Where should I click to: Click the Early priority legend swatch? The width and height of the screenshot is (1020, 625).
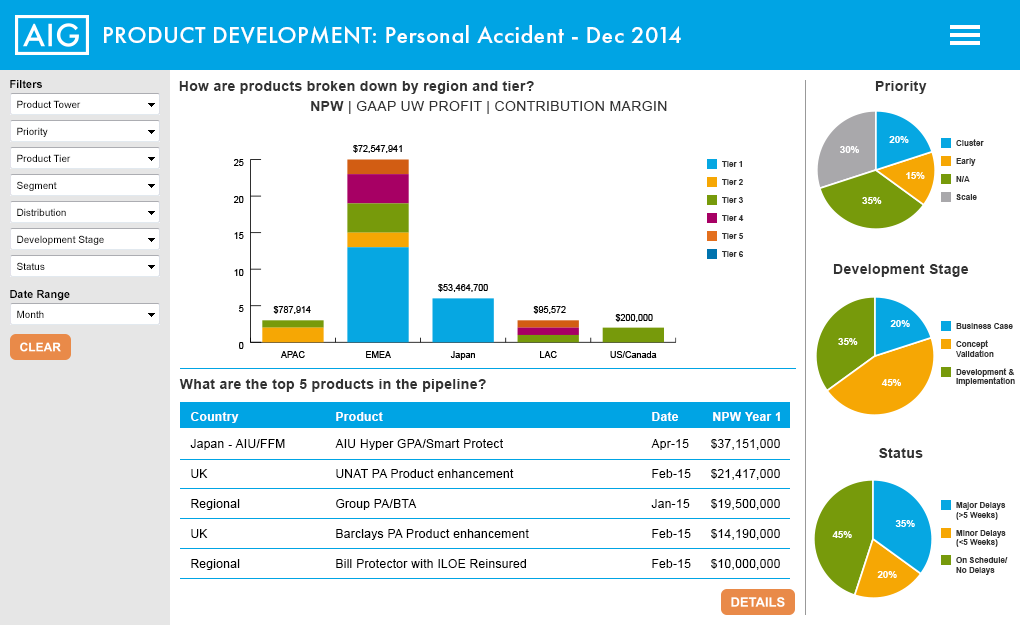[946, 161]
